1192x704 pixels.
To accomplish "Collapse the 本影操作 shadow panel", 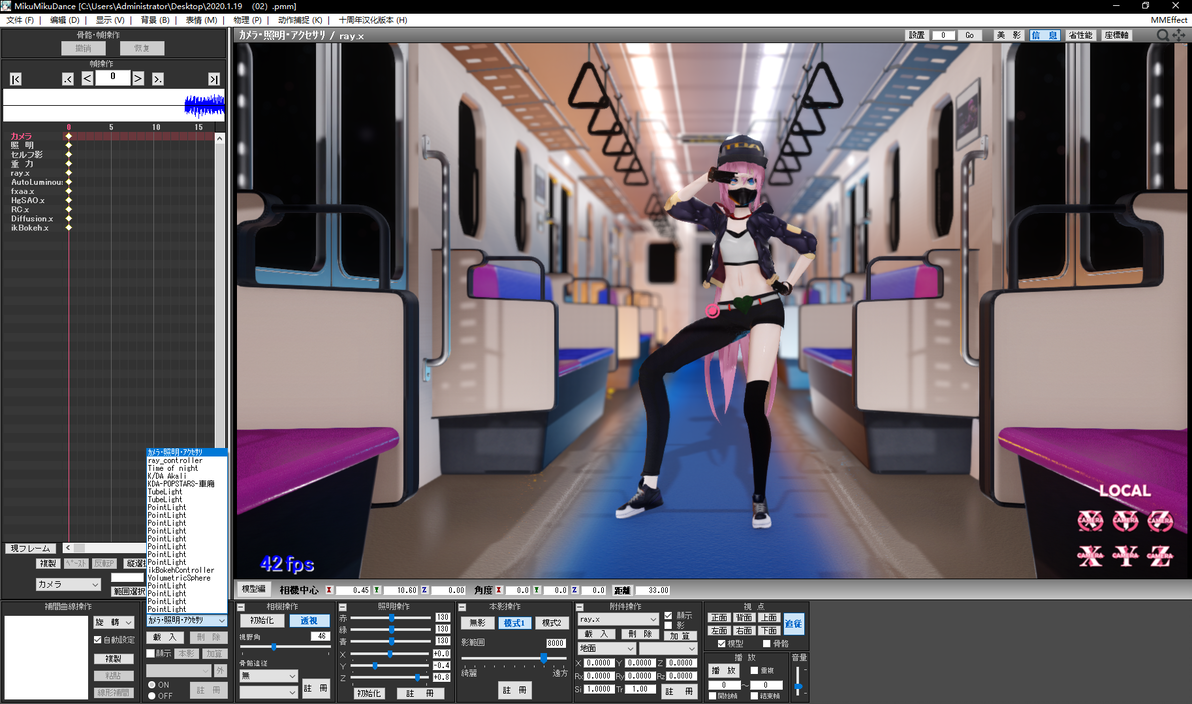I will [461, 607].
